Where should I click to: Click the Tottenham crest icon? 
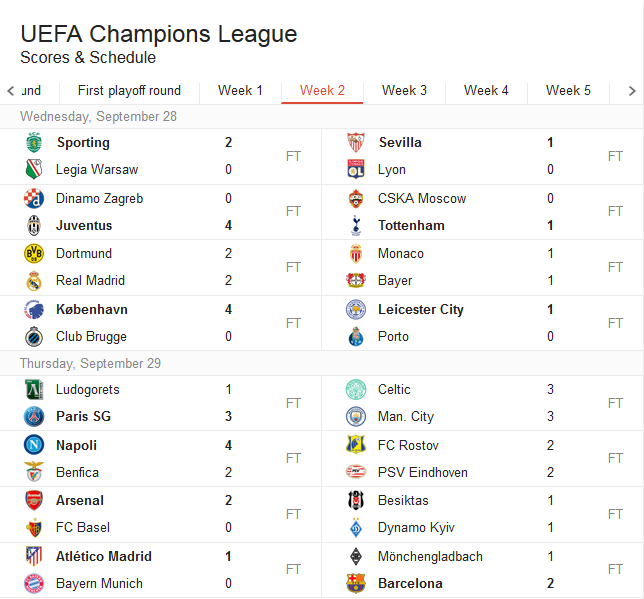356,226
